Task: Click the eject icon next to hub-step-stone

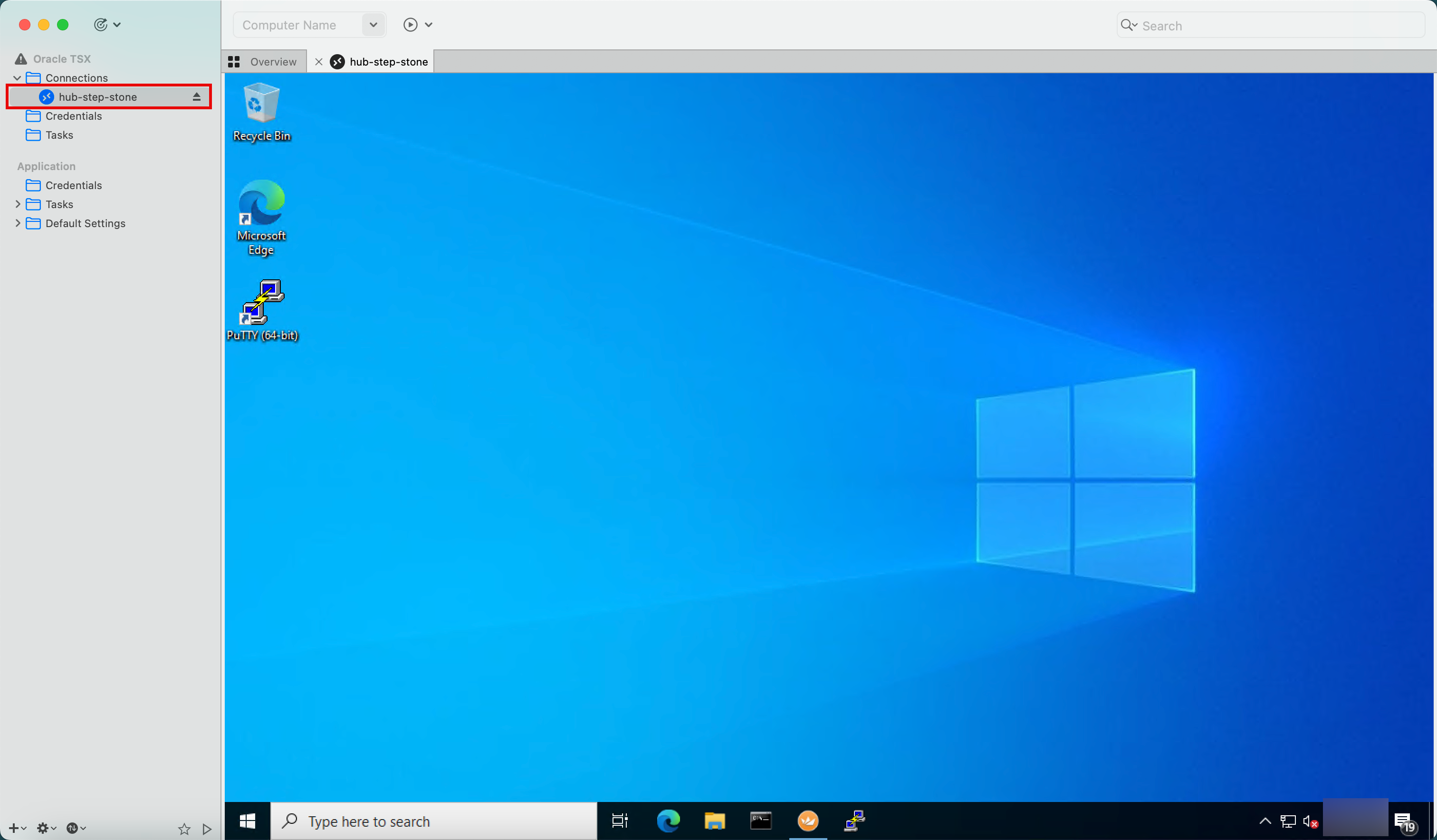Action: [196, 97]
